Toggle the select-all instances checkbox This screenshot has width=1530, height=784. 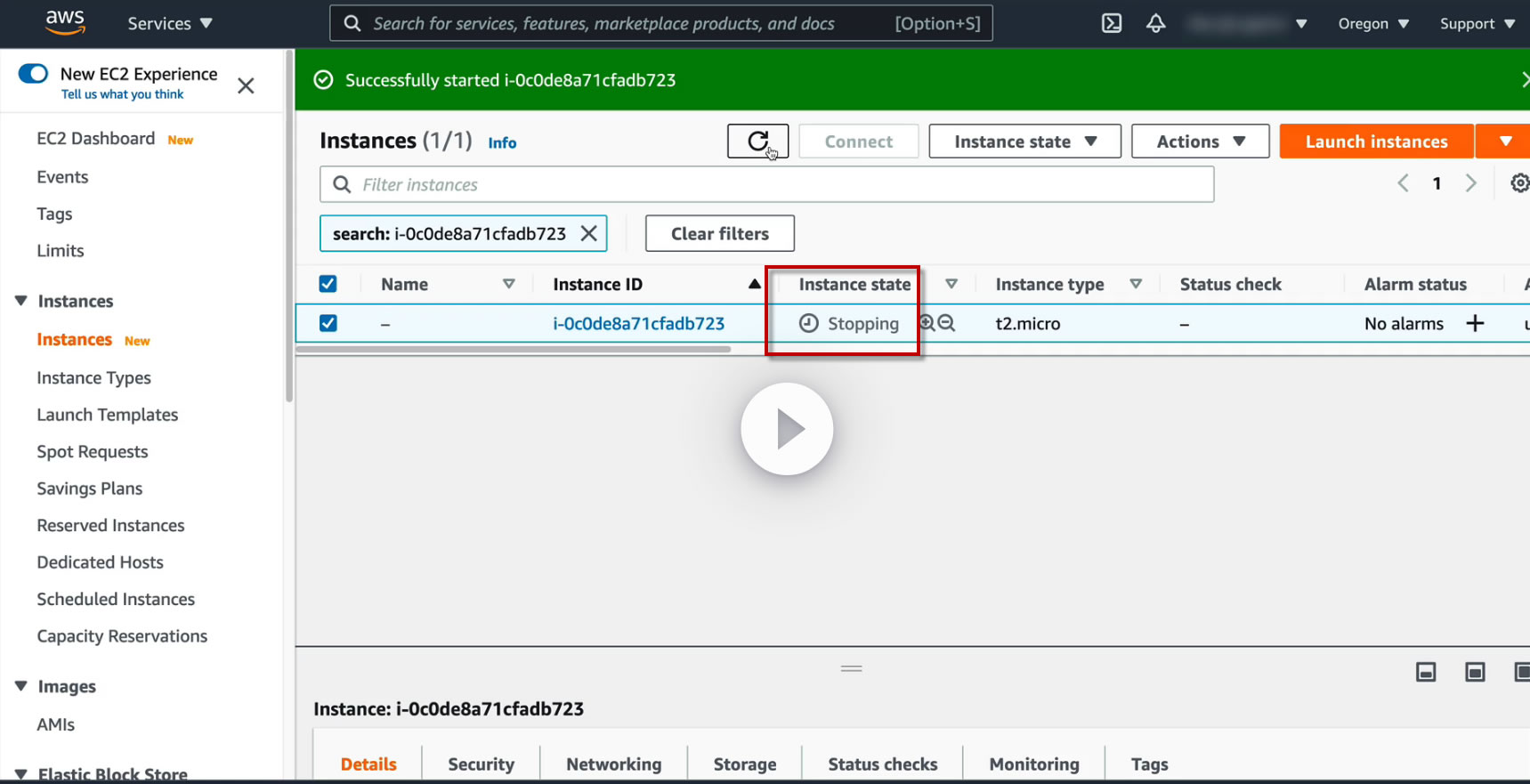click(x=328, y=284)
